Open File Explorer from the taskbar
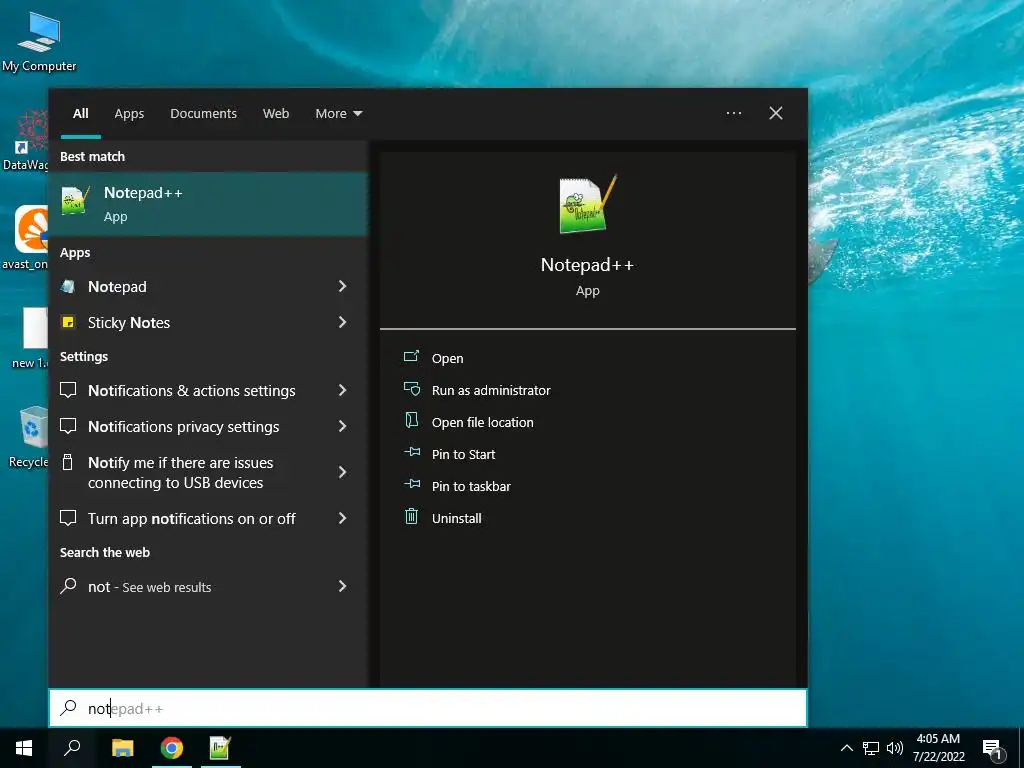This screenshot has width=1024, height=768. pos(122,748)
